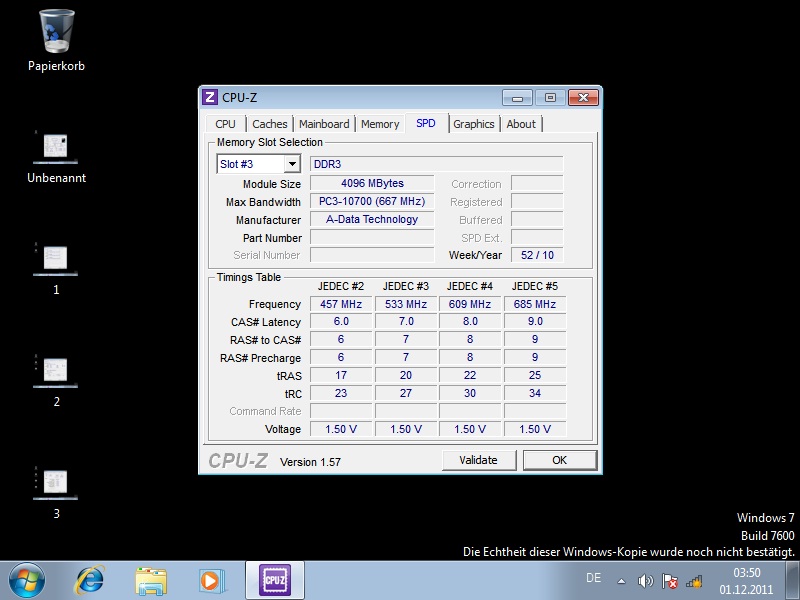This screenshot has height=600, width=800.
Task: Click the Max Bandwidth PC3-10700 field
Action: click(x=372, y=202)
